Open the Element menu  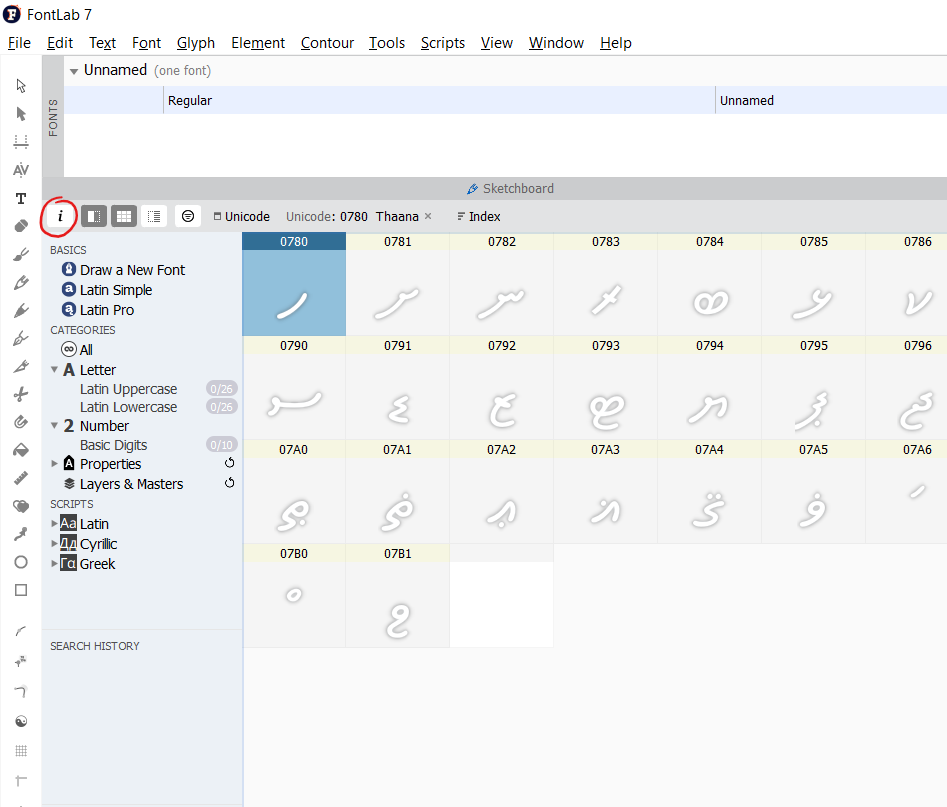pos(258,43)
